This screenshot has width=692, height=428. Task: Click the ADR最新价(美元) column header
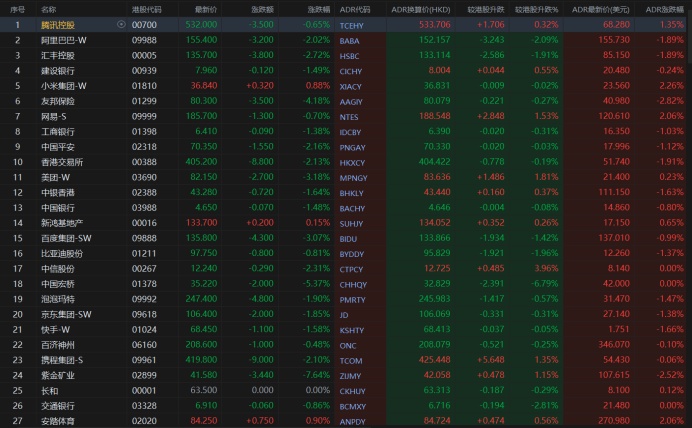pos(603,8)
